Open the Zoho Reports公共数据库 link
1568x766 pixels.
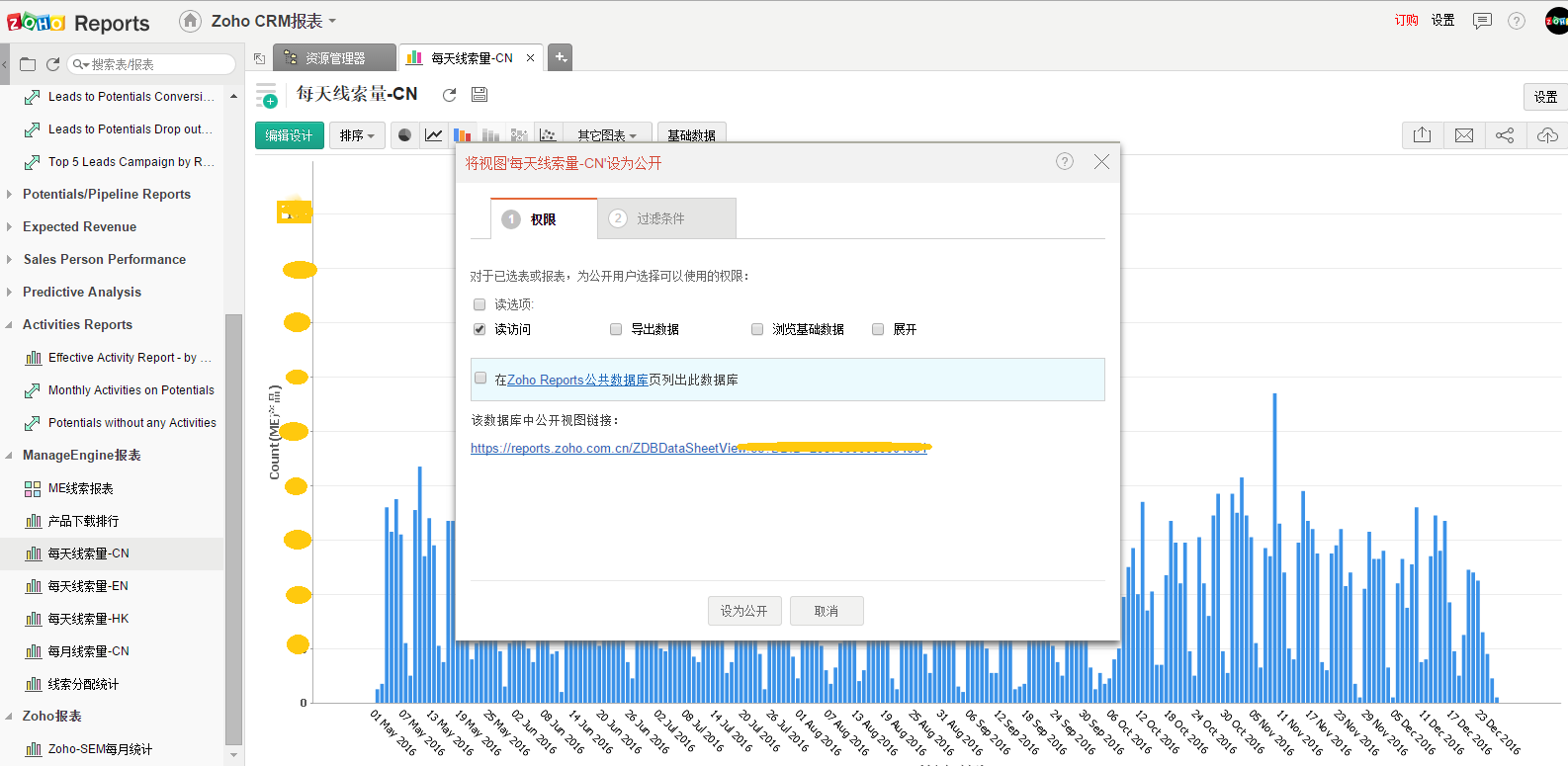(x=577, y=380)
